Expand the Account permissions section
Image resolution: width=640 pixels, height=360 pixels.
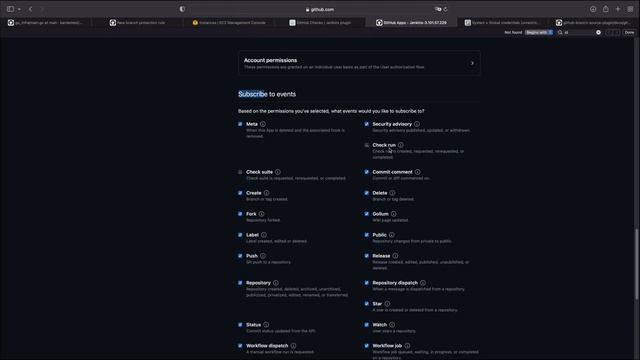click(x=472, y=63)
